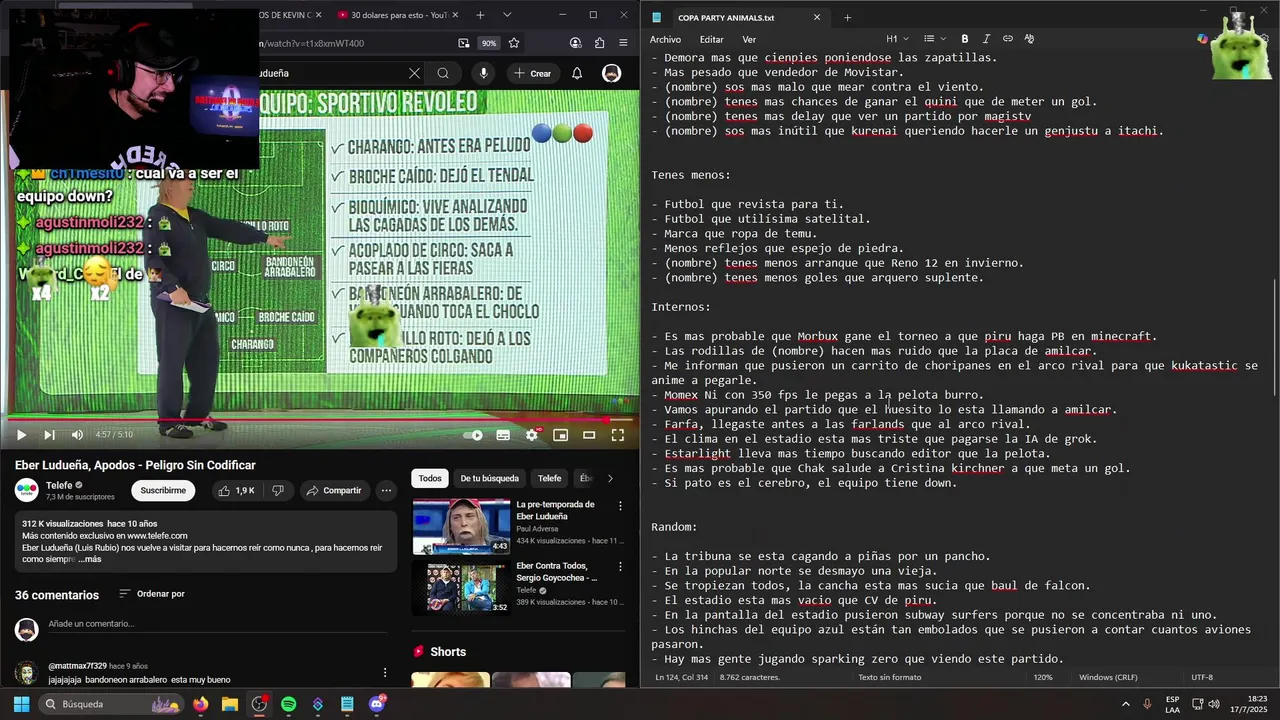The image size is (1280, 720).
Task: Show hidden tray icons chevron
Action: point(1126,704)
